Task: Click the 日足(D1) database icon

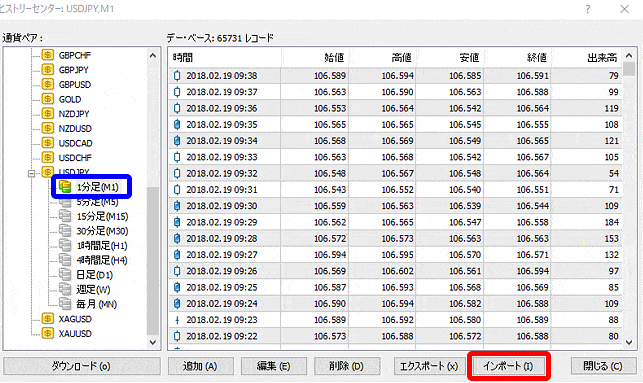Action: point(65,275)
